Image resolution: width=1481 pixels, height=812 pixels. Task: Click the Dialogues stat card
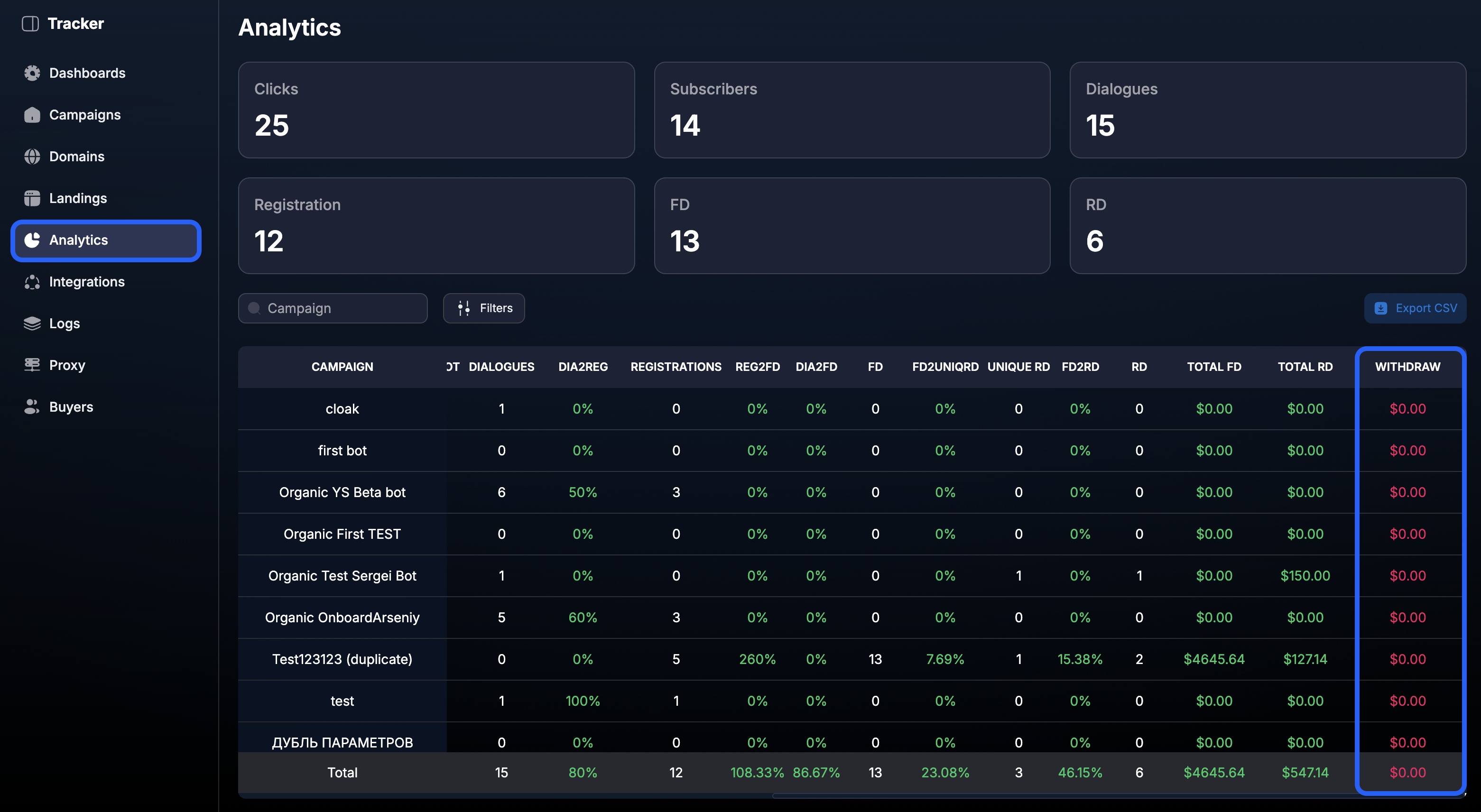coord(1268,110)
